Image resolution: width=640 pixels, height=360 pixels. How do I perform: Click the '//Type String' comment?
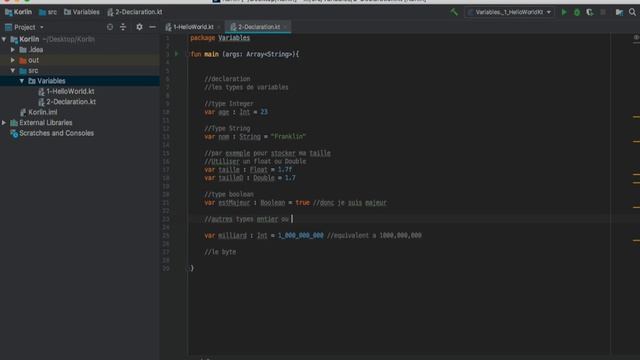(227, 128)
